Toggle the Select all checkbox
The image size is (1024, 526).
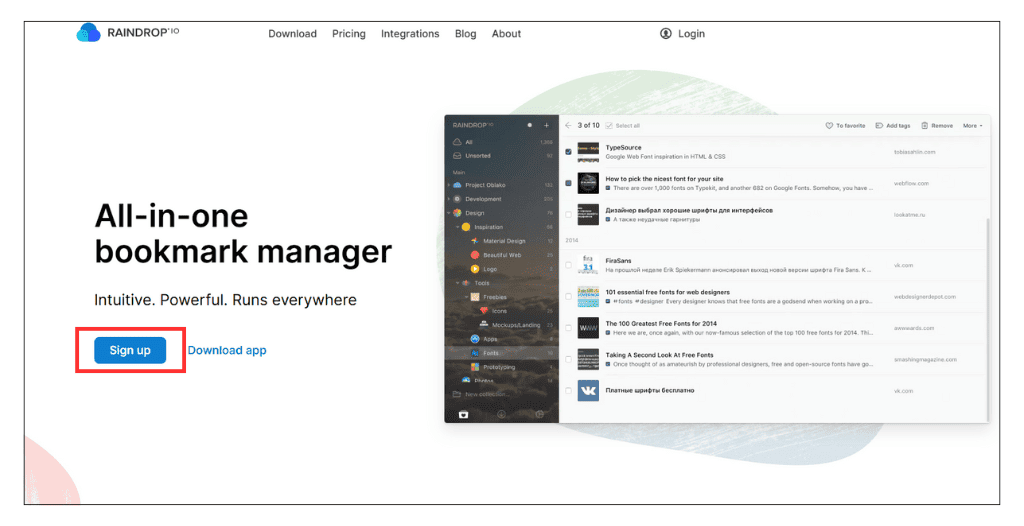[x=608, y=126]
